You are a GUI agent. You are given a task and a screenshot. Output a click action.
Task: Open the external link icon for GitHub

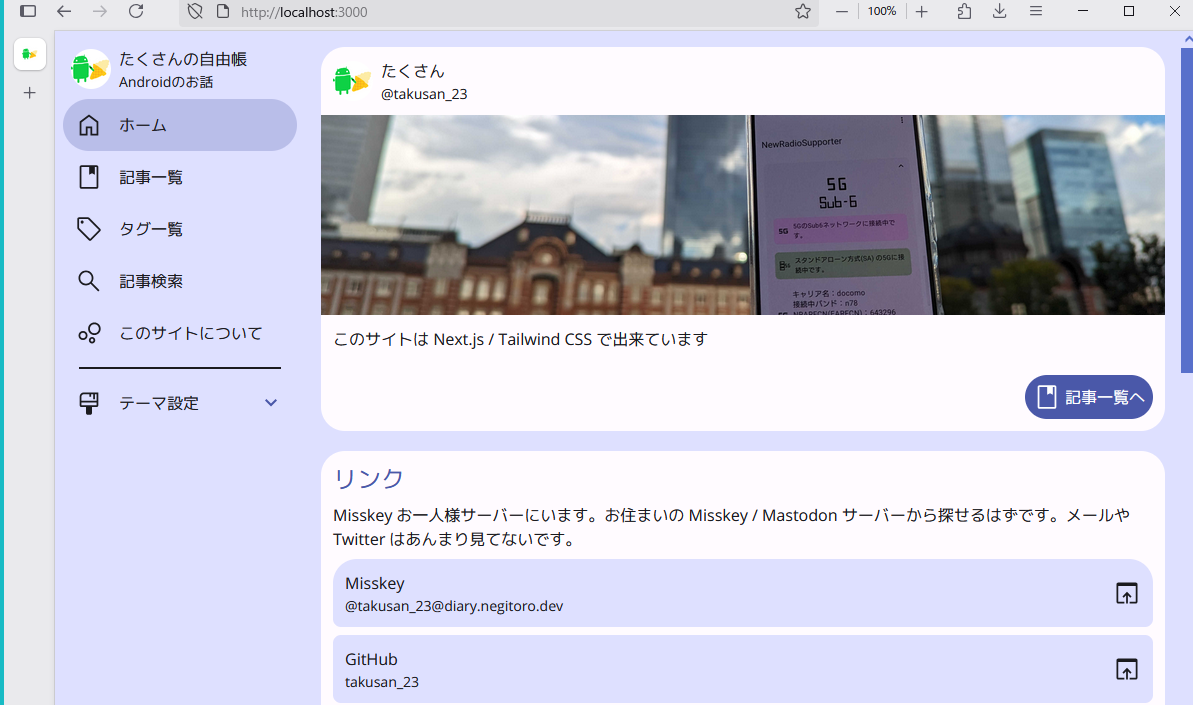pyautogui.click(x=1126, y=669)
